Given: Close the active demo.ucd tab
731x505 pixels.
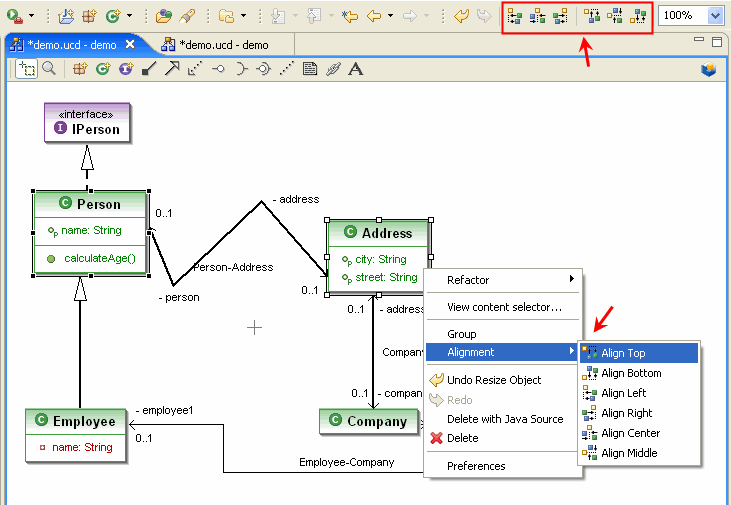Looking at the screenshot, I should coord(130,45).
